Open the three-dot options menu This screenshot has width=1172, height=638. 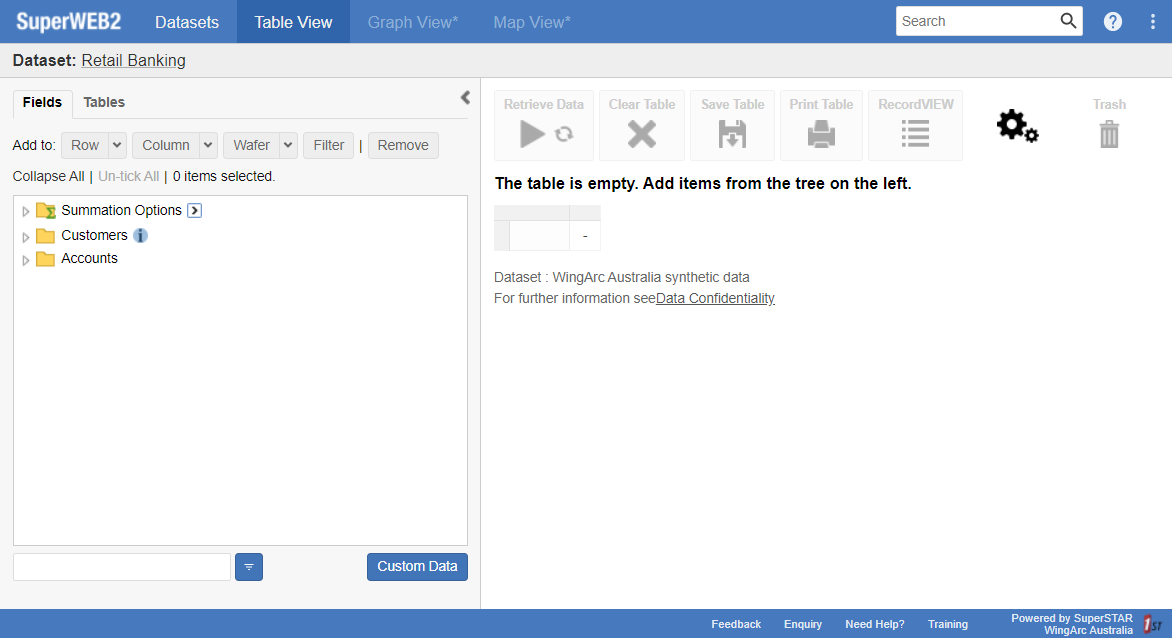(x=1152, y=21)
